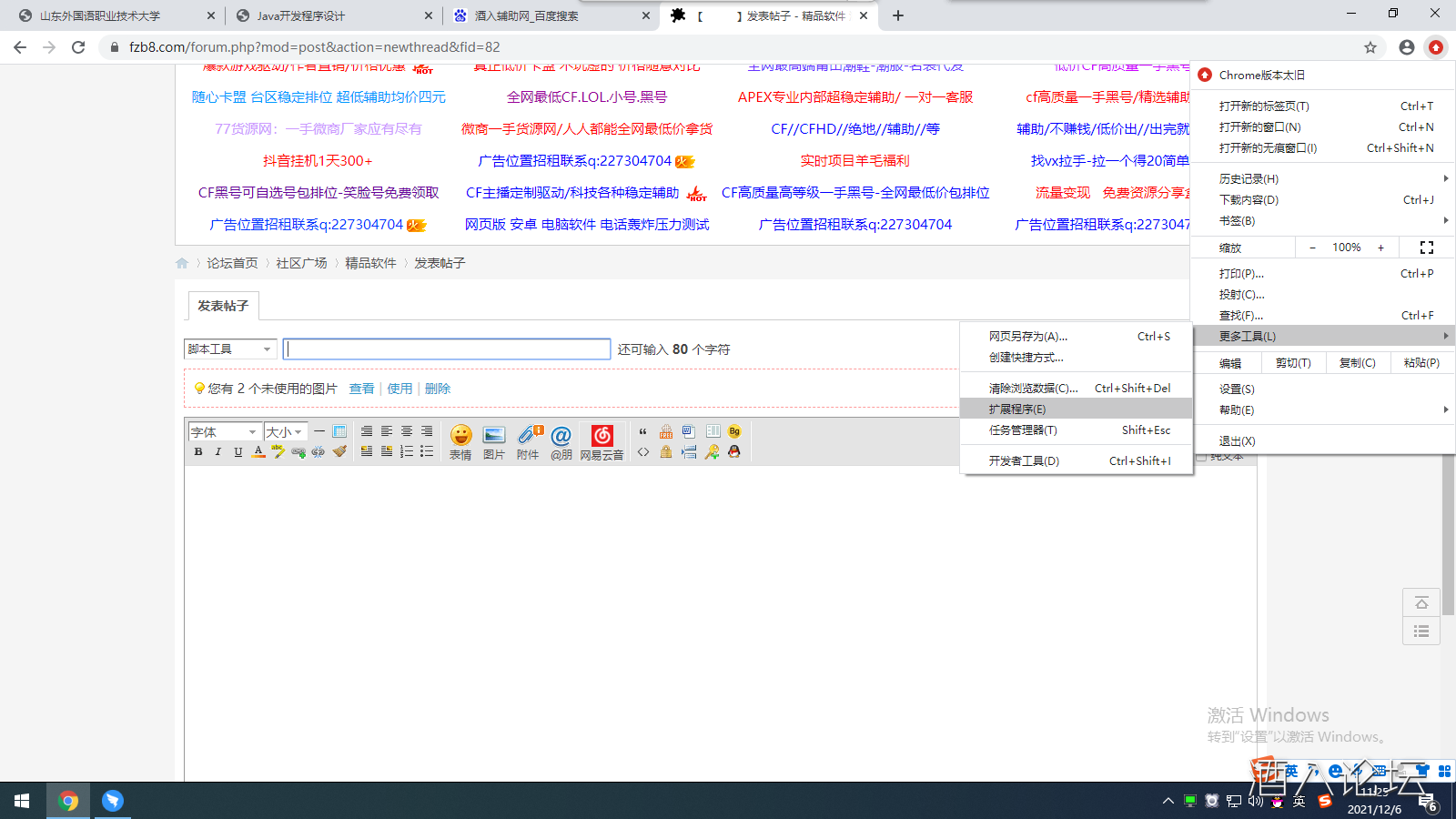Toggle bold formatting in the editor

click(x=198, y=452)
